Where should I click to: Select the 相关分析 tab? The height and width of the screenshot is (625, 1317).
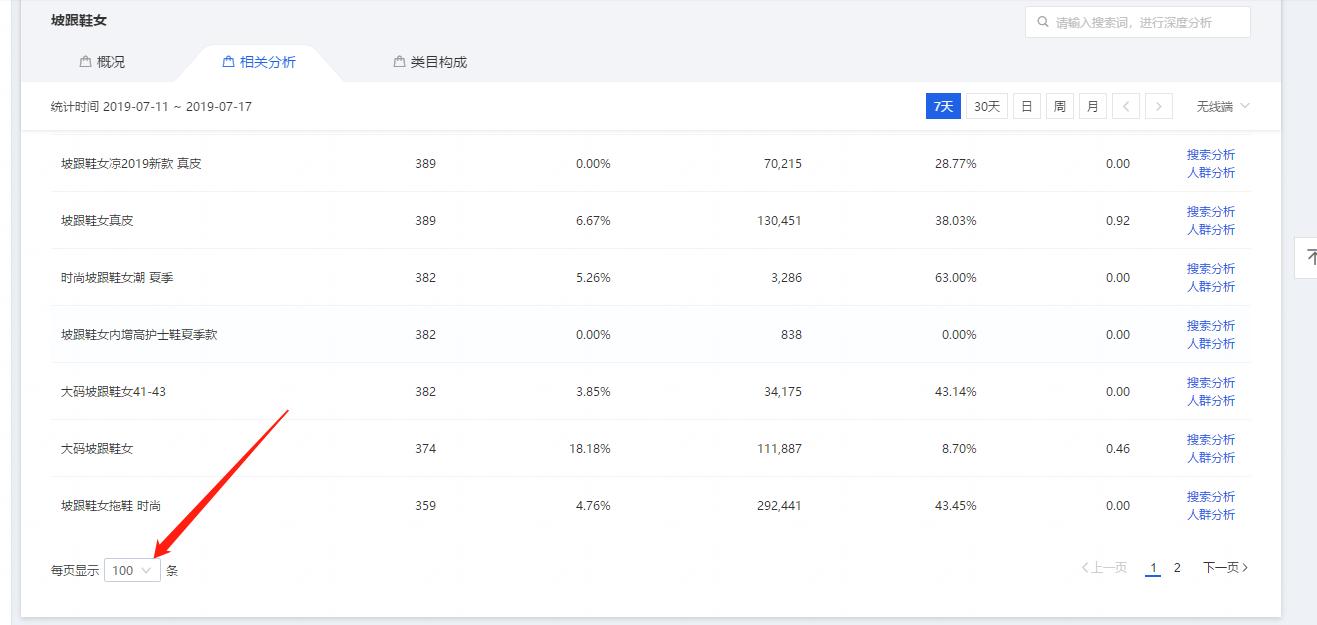259,62
